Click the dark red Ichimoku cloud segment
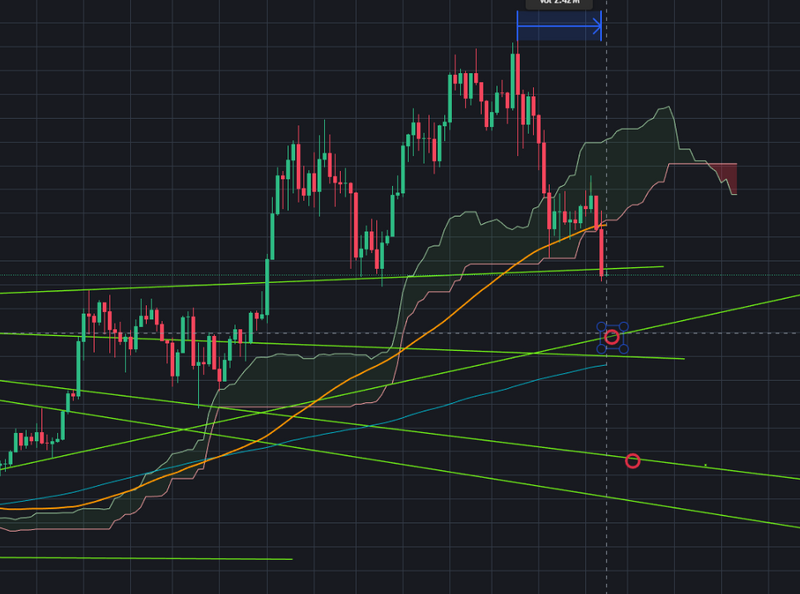The width and height of the screenshot is (800, 594). [x=729, y=176]
